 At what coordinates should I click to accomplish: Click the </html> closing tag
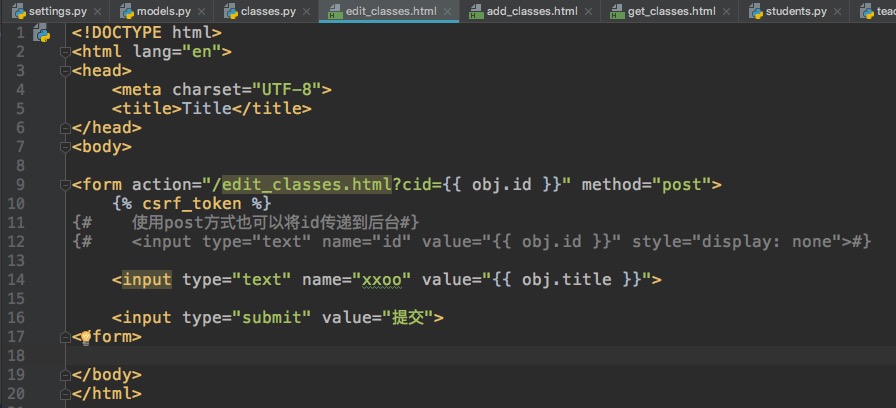[107, 394]
